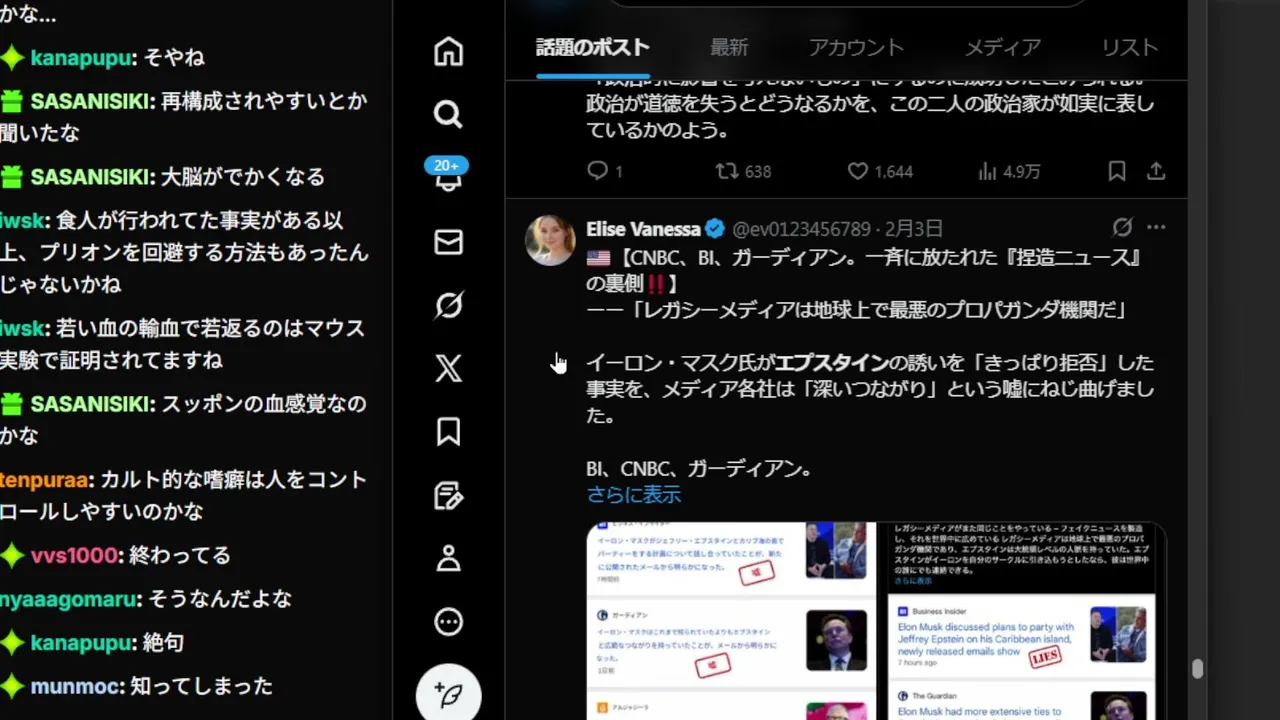Click Grok icon on Elise Vanessa's post
Image resolution: width=1280 pixels, height=720 pixels.
1123,227
